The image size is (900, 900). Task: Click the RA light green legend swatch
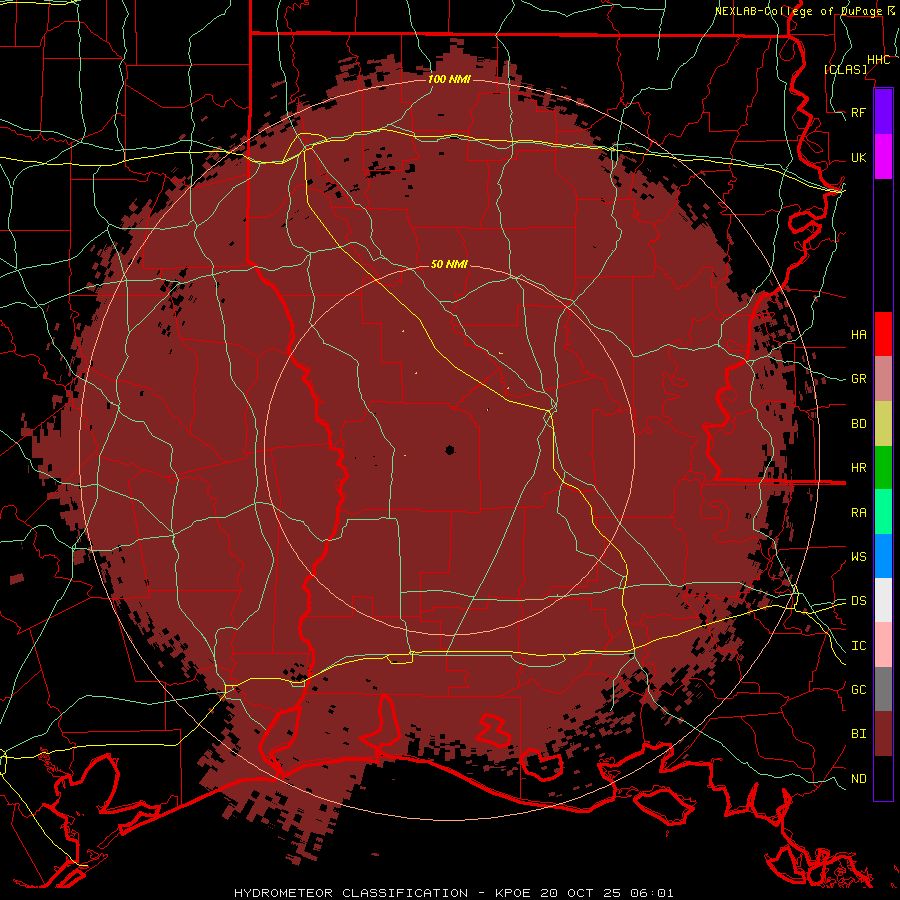(x=883, y=512)
